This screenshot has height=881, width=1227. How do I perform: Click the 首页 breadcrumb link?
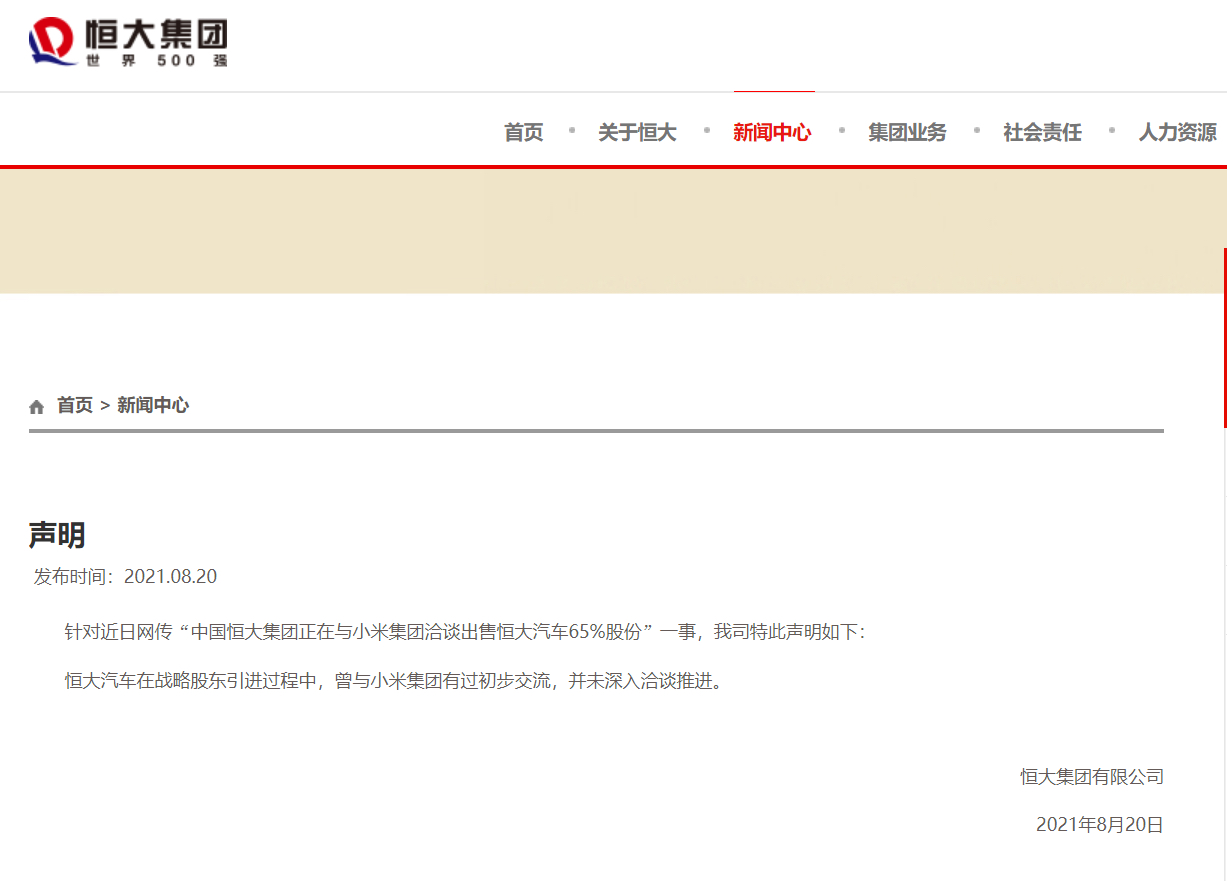pos(74,405)
